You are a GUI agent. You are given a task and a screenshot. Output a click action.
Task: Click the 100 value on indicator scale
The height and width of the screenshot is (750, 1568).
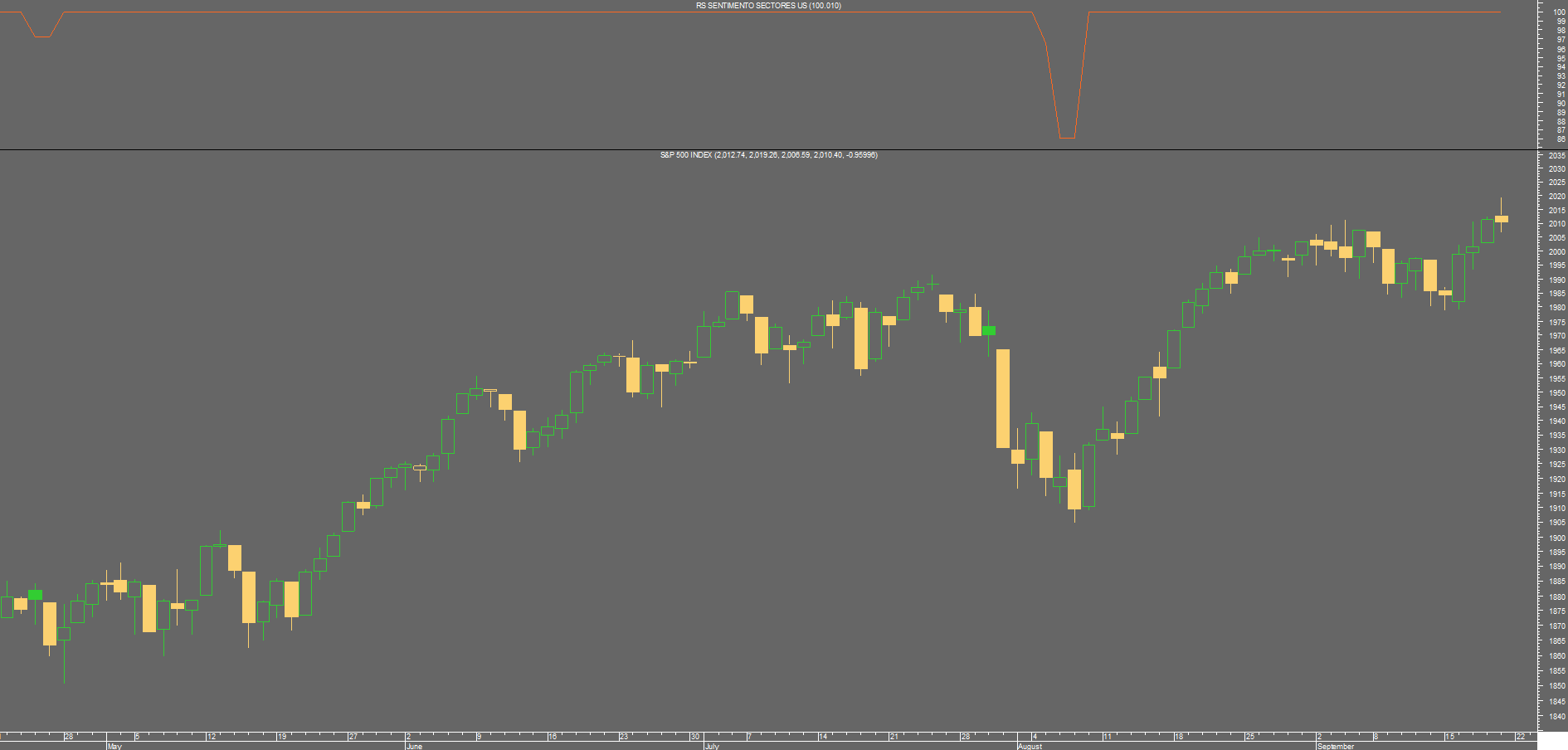pyautogui.click(x=1560, y=12)
